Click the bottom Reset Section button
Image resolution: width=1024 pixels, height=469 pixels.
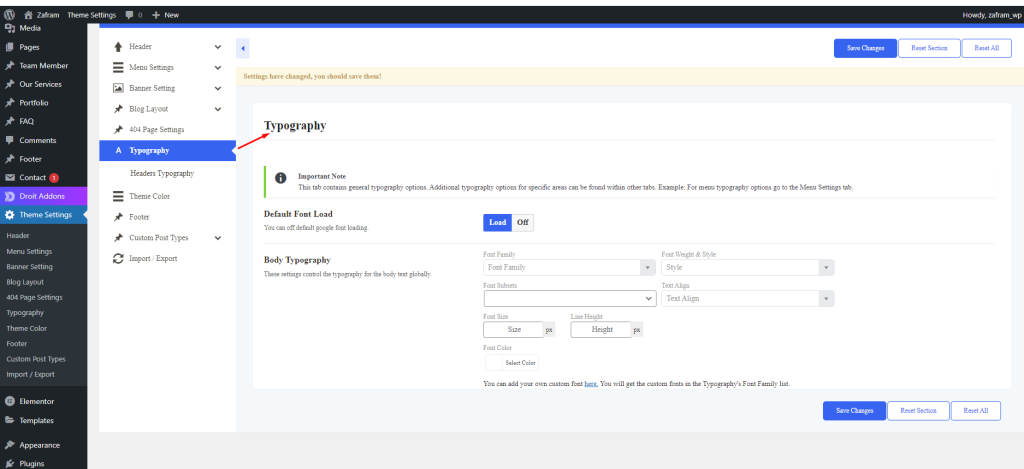918,411
